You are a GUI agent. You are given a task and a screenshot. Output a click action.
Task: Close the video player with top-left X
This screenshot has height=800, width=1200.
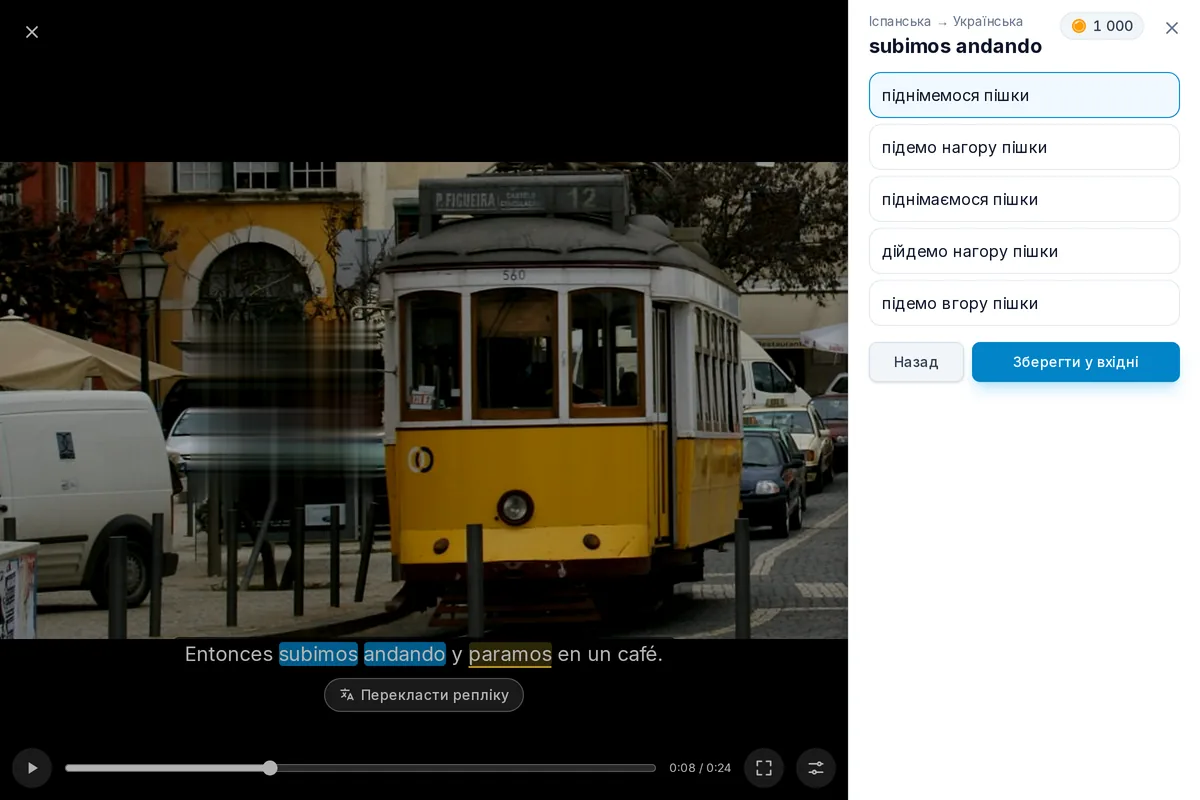(32, 32)
